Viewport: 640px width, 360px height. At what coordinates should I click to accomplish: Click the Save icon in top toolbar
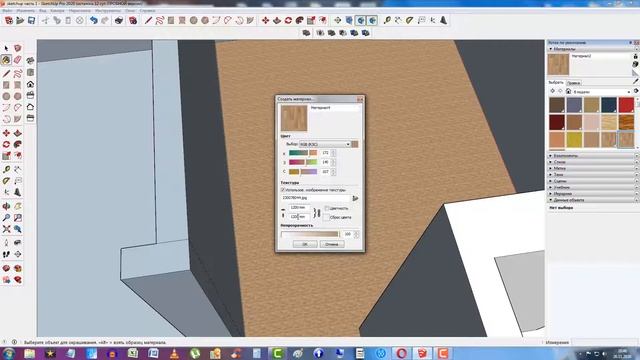coord(31,20)
